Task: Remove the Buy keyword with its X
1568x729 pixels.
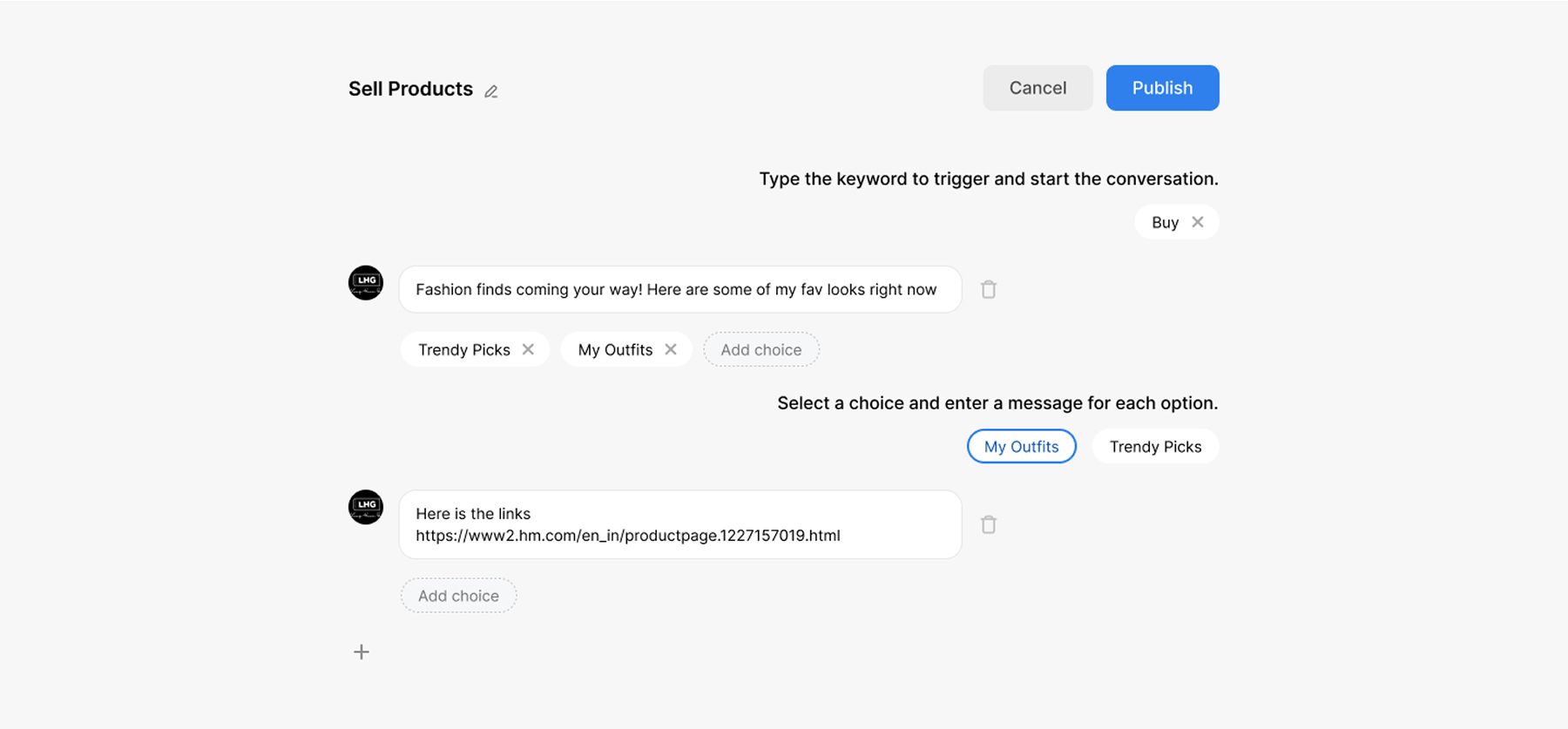Action: click(1198, 222)
